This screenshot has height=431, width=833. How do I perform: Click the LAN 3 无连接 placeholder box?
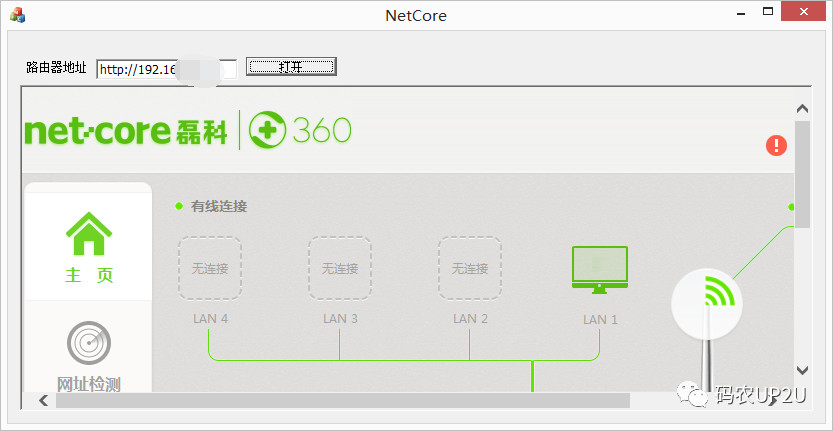tap(339, 268)
